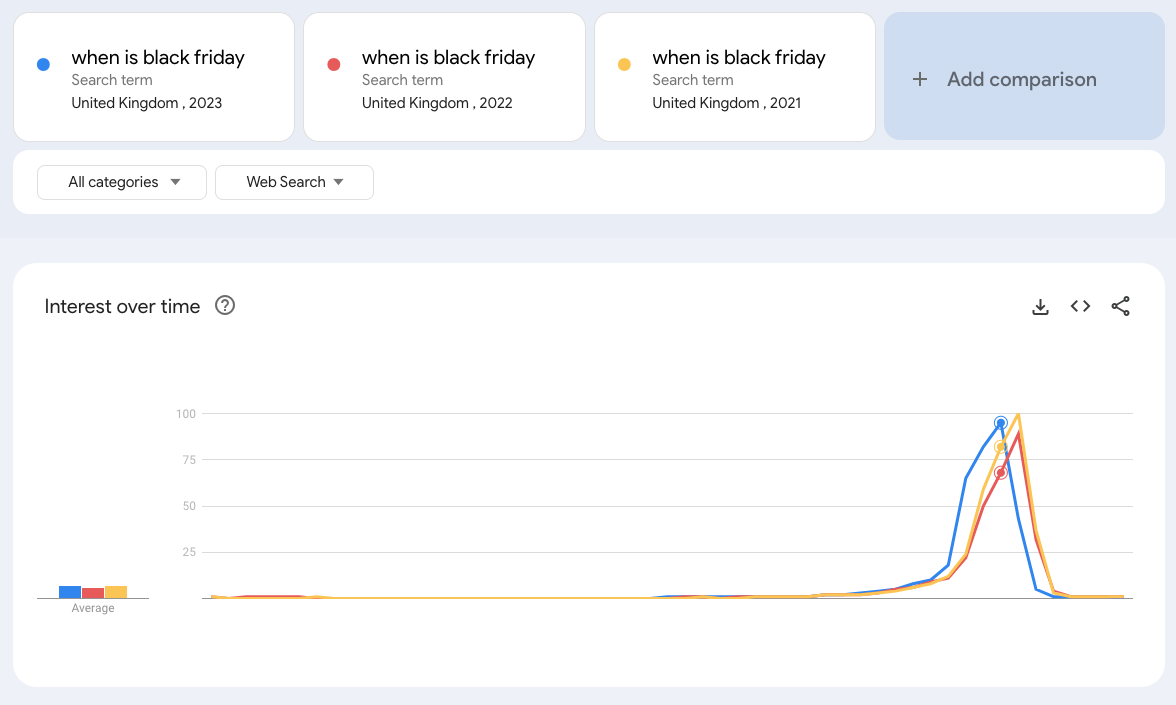
Task: Click the embed code icon
Action: click(x=1080, y=307)
